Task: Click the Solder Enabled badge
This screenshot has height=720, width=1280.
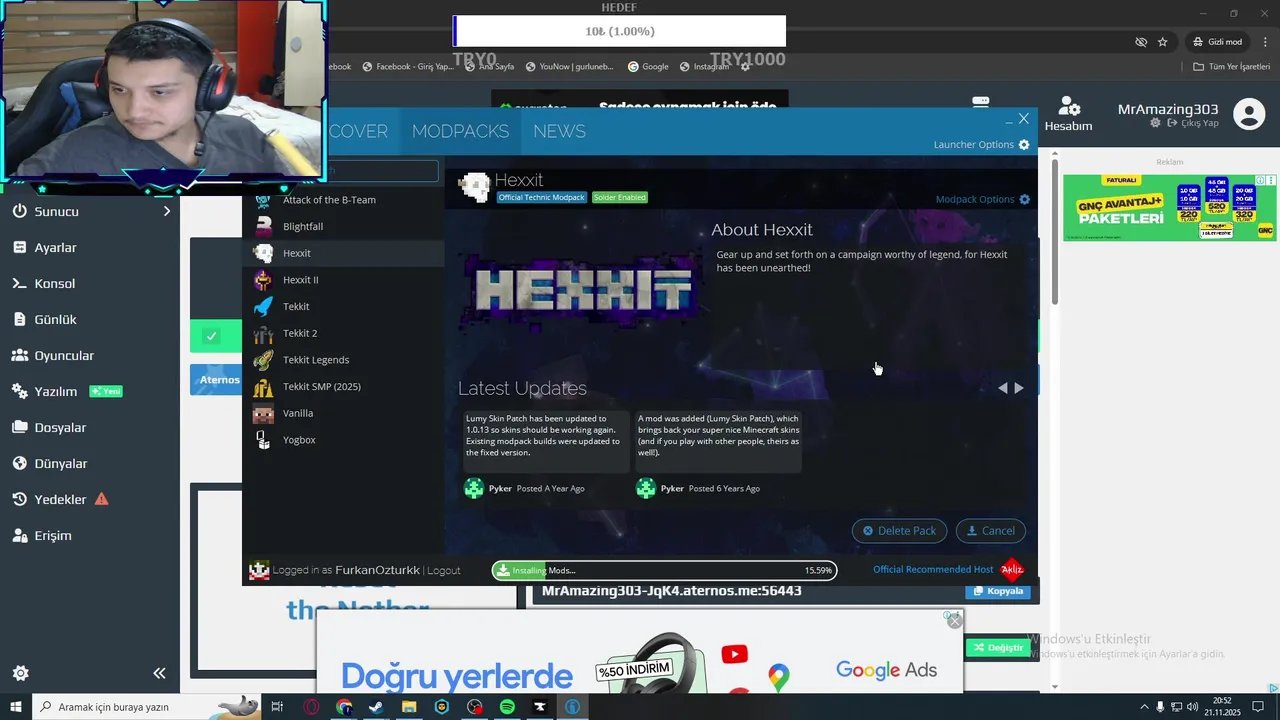Action: [x=620, y=197]
